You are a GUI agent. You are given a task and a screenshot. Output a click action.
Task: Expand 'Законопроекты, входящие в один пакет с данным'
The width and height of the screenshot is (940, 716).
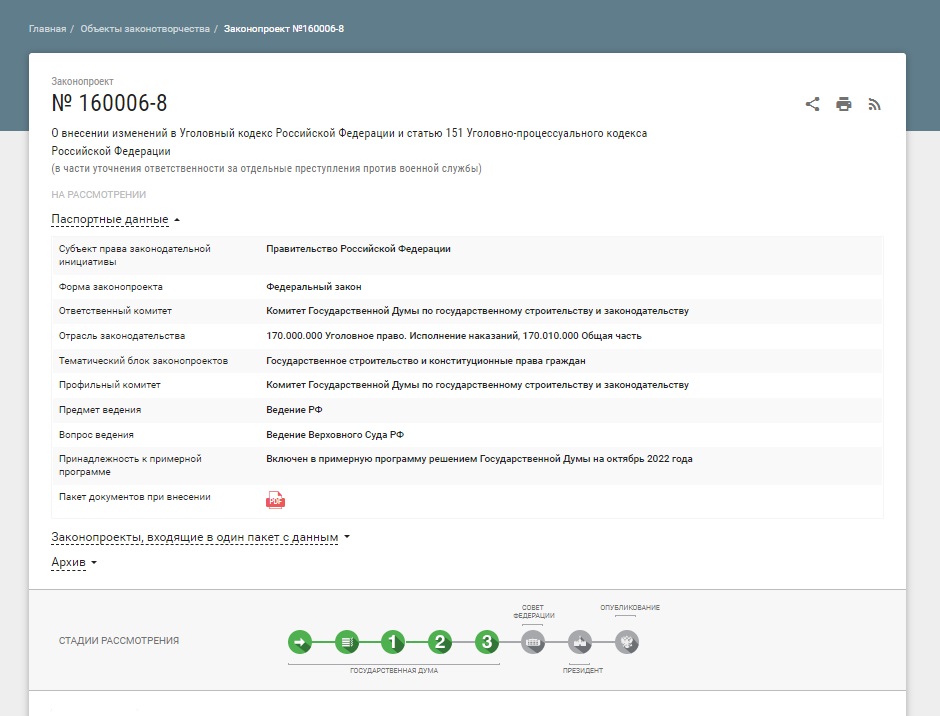tap(200, 538)
